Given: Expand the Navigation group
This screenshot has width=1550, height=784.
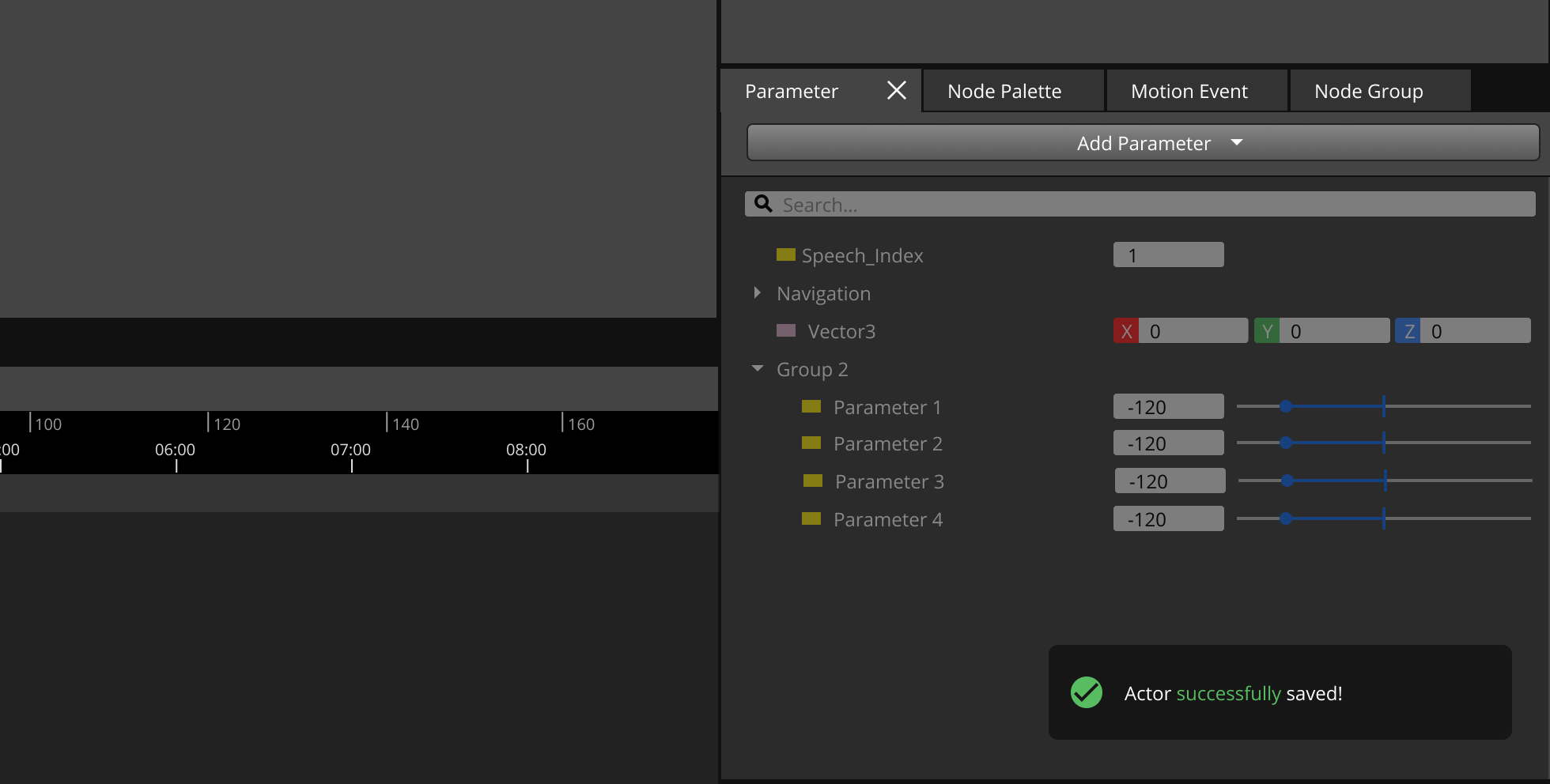Looking at the screenshot, I should [x=757, y=292].
